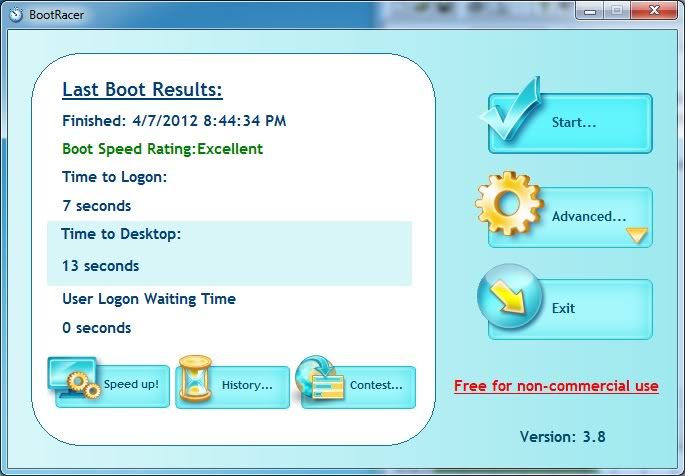This screenshot has height=476, width=685.
Task: Click the blue checkmark icon on Start
Action: (510, 108)
